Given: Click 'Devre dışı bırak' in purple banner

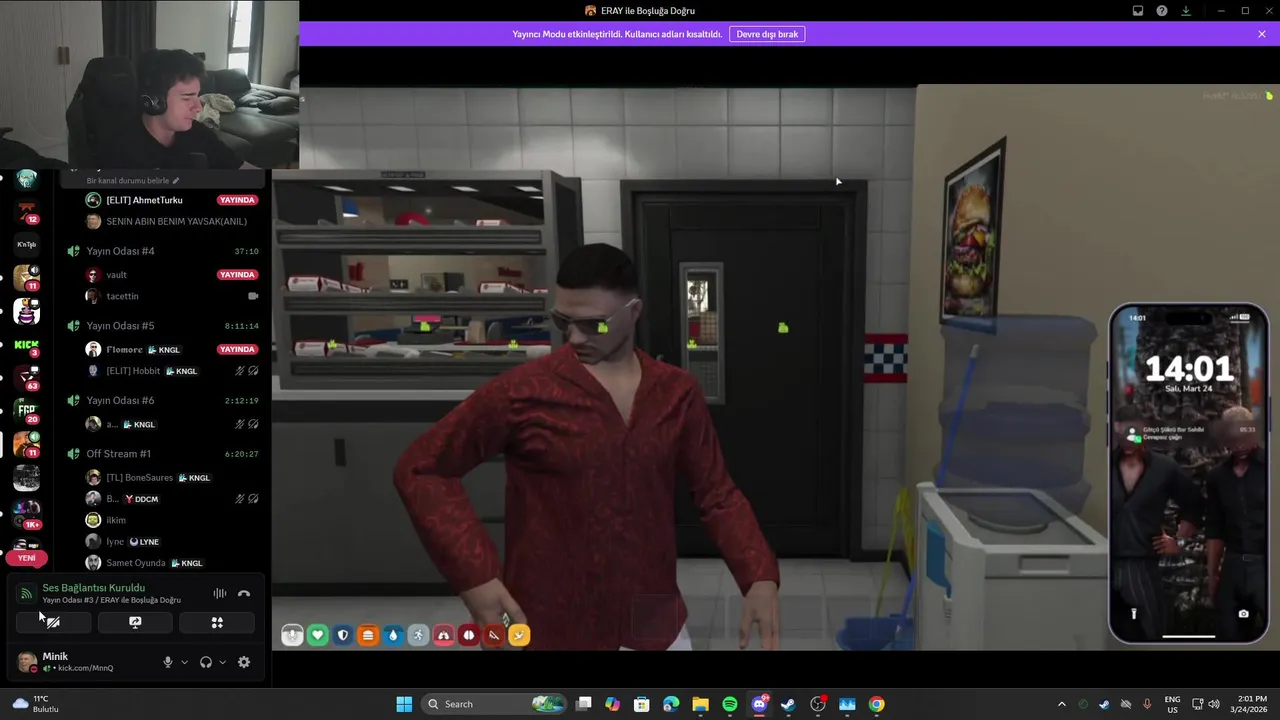Looking at the screenshot, I should coord(767,34).
